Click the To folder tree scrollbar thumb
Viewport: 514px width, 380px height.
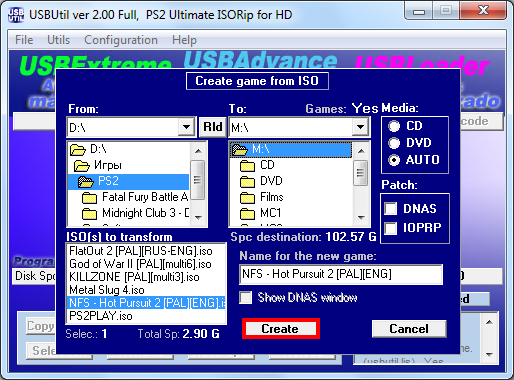coord(360,173)
